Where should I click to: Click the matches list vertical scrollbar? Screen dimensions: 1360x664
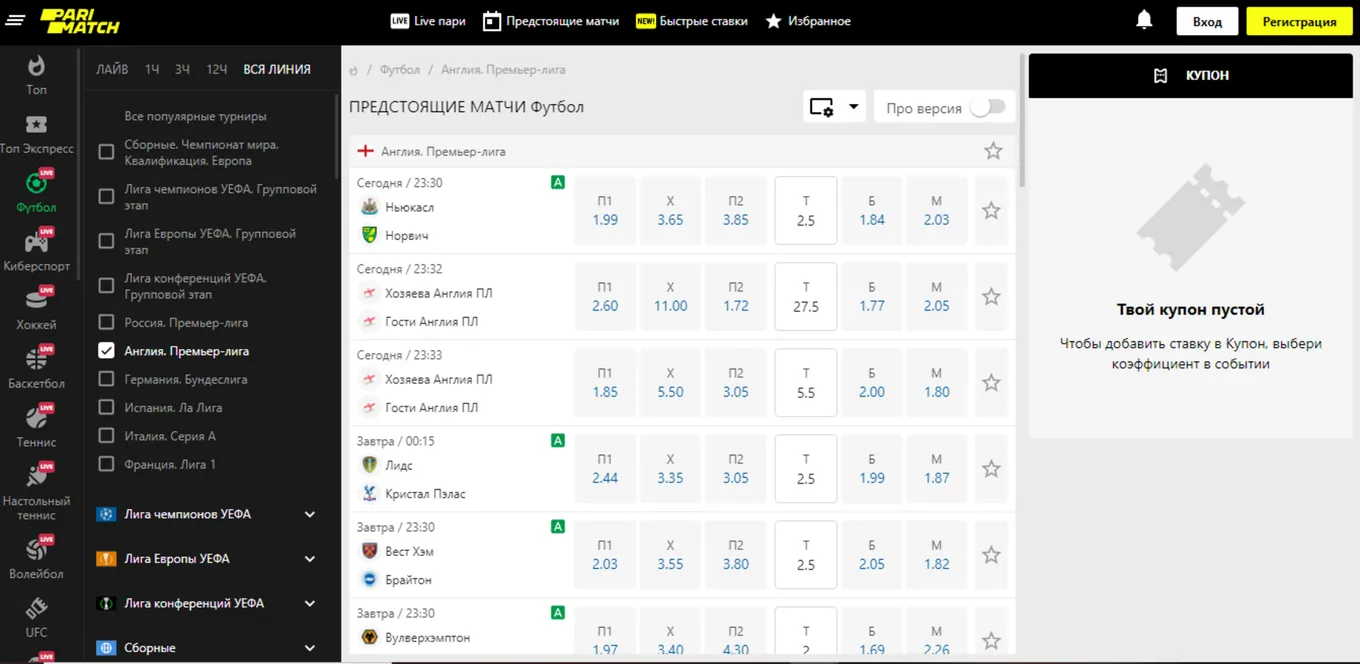tap(1021, 120)
